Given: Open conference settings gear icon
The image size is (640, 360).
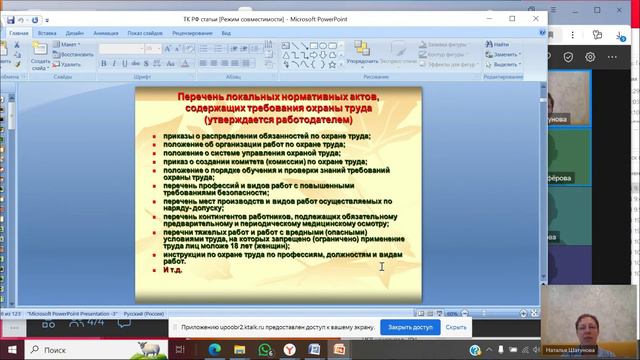Looking at the screenshot, I should click(x=590, y=57).
